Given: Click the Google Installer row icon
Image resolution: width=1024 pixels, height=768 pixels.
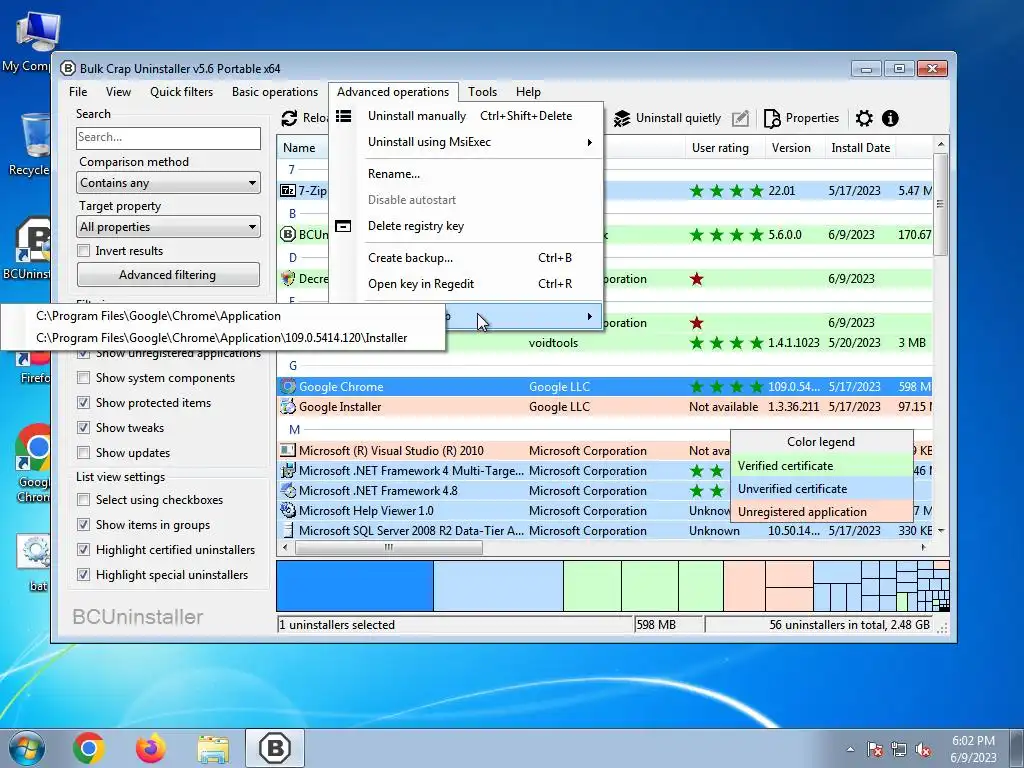Looking at the screenshot, I should (x=287, y=407).
